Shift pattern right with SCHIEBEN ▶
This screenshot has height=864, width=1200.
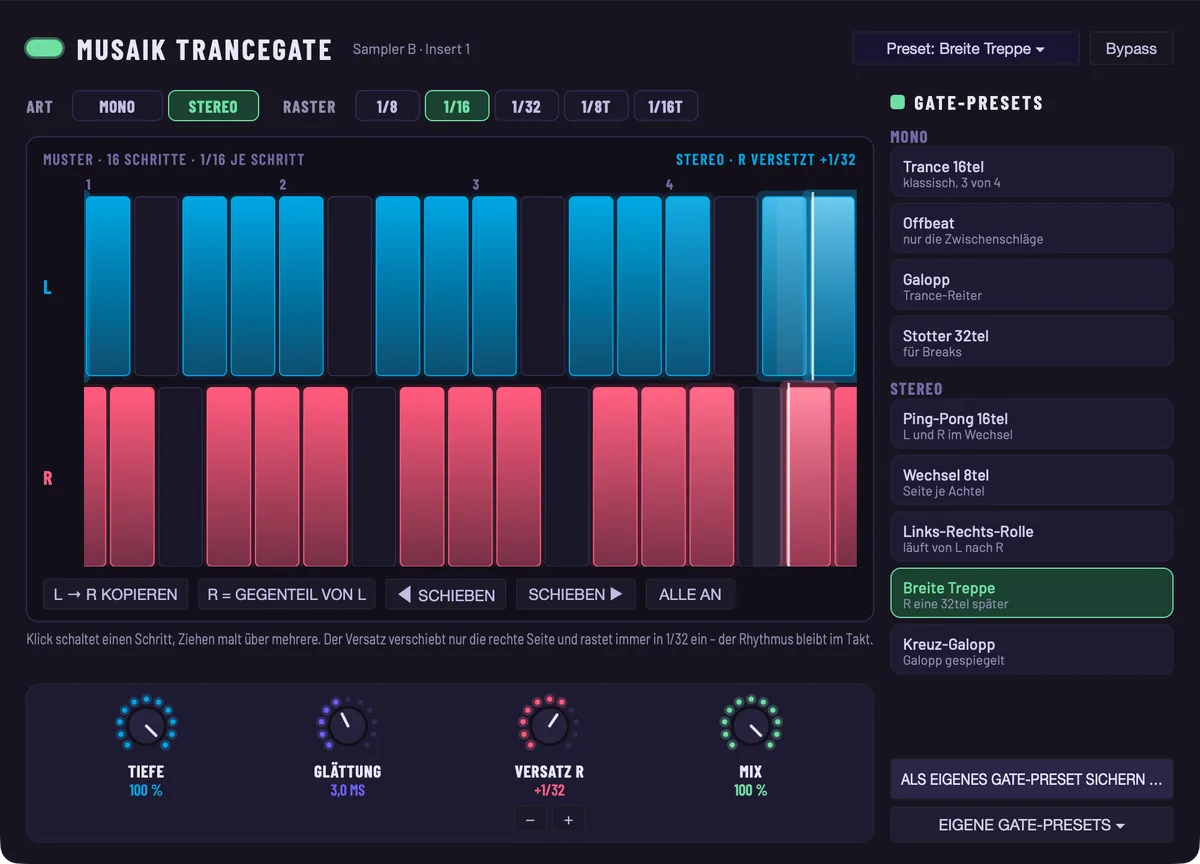[576, 594]
